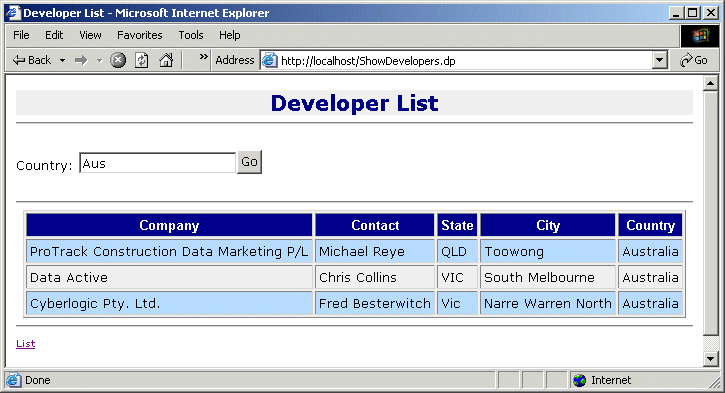This screenshot has width=725, height=393.
Task: Click the Australia cell in the ProTrack row
Action: point(651,252)
